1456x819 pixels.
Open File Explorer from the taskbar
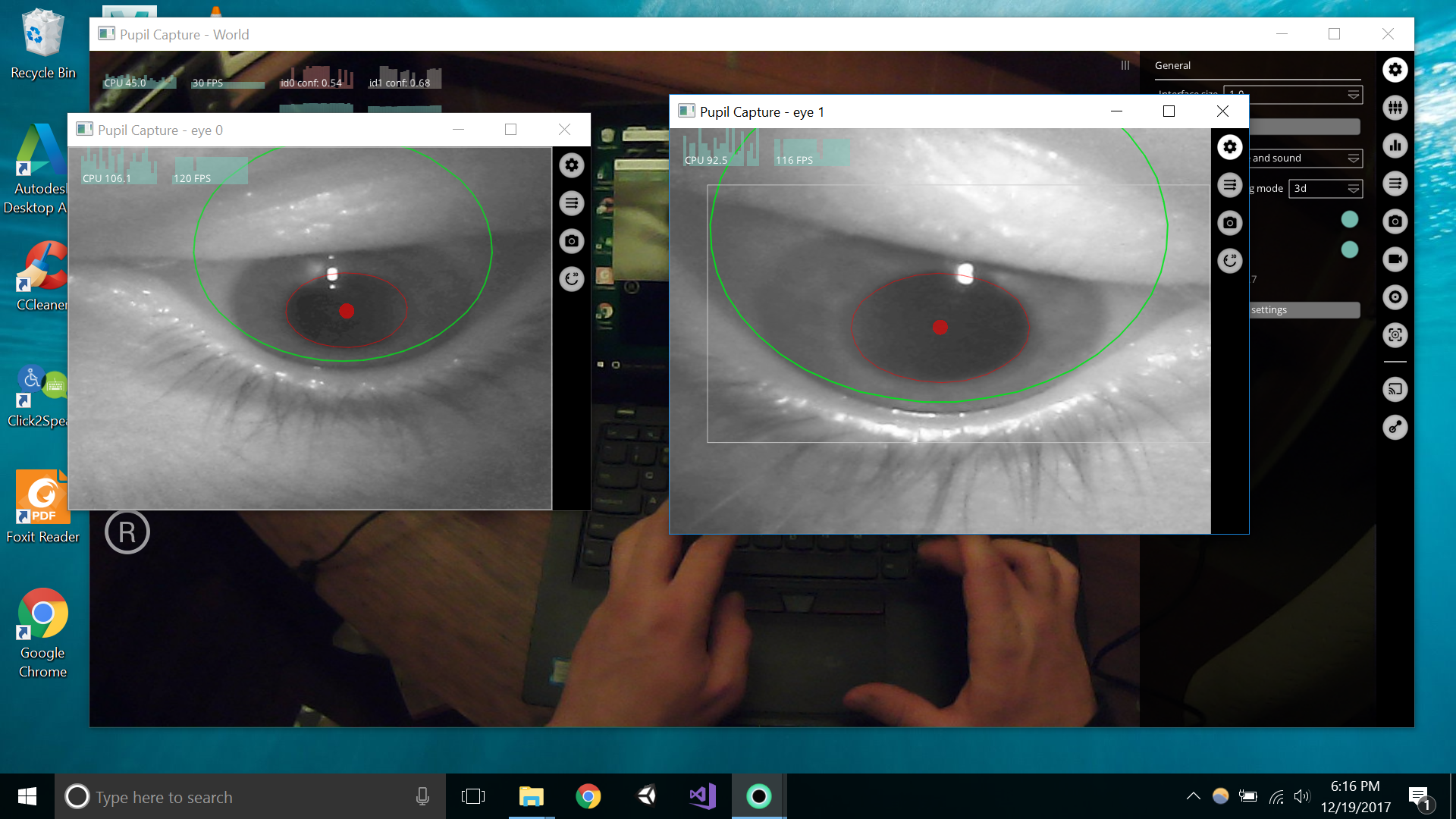(x=532, y=796)
